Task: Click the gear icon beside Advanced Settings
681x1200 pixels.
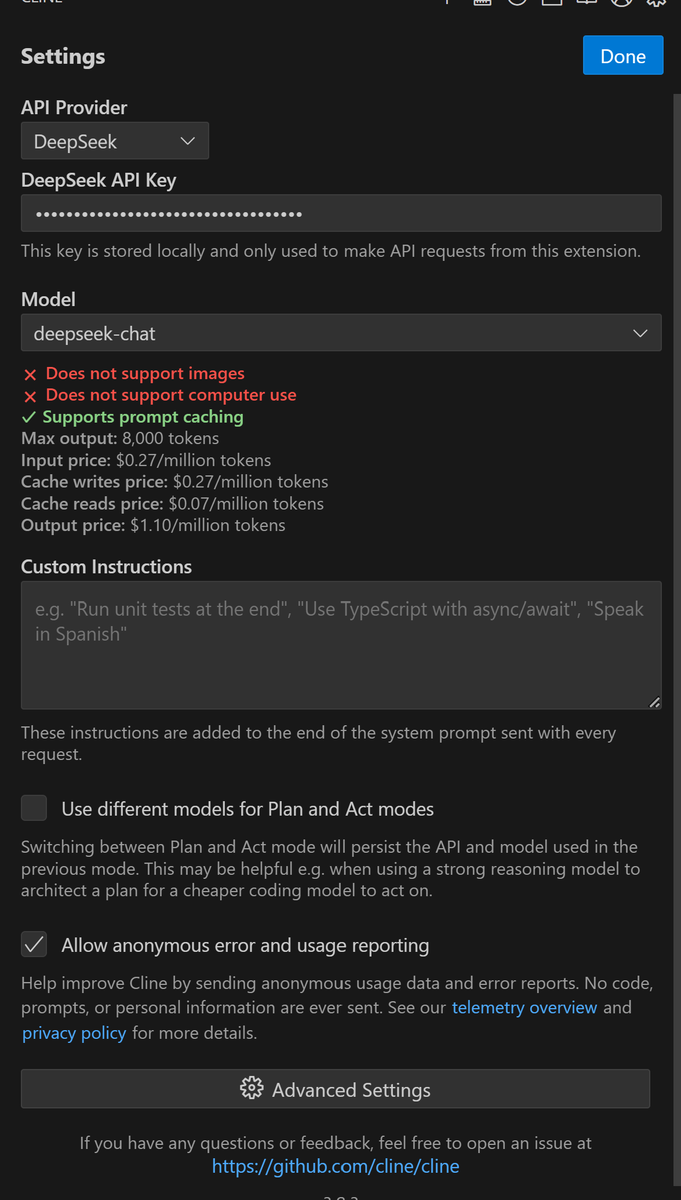Action: tap(252, 1089)
